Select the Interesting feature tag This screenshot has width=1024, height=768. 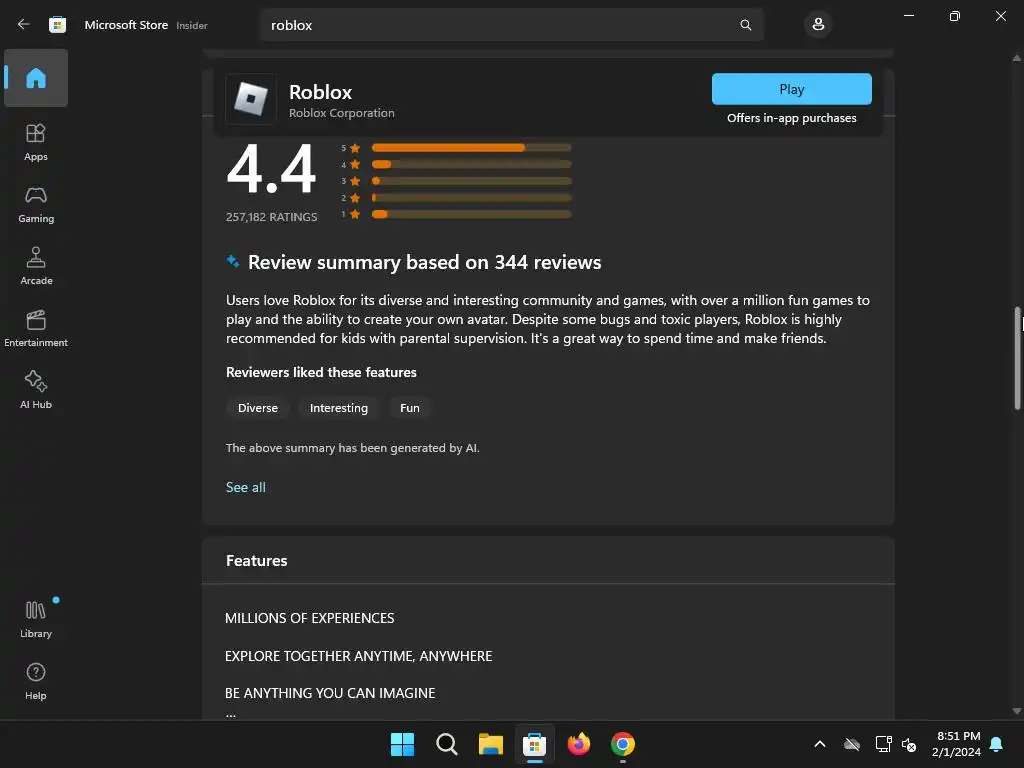(338, 408)
